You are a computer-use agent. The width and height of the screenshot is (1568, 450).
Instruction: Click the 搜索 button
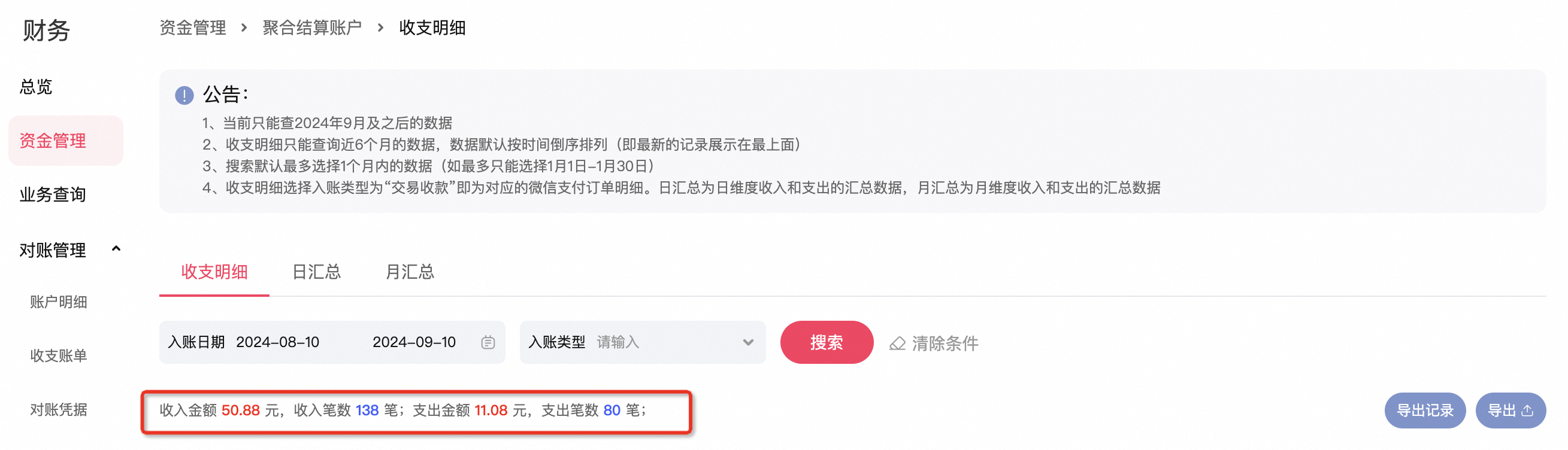point(827,342)
